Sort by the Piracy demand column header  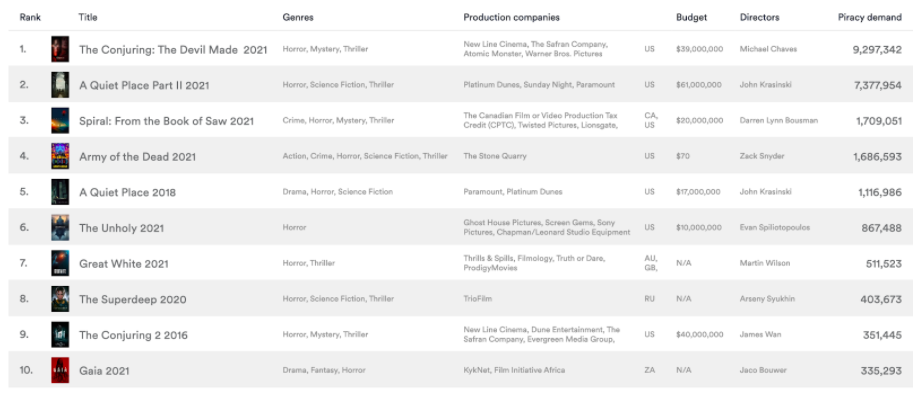point(869,18)
